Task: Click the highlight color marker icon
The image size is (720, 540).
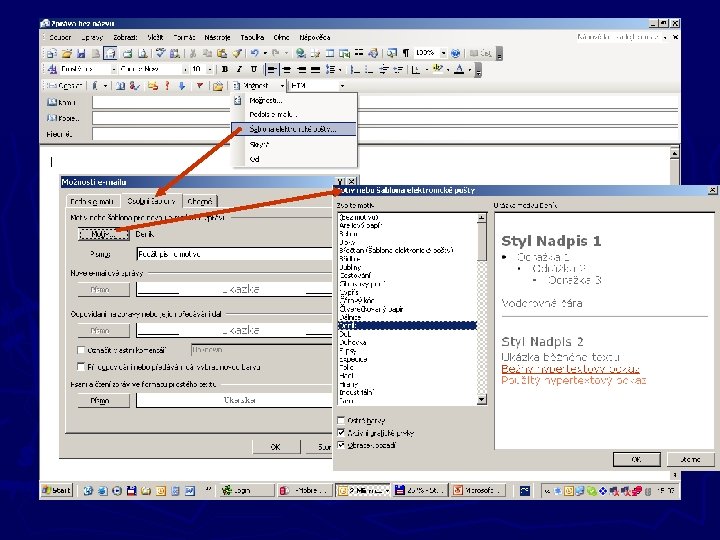Action: [438, 69]
